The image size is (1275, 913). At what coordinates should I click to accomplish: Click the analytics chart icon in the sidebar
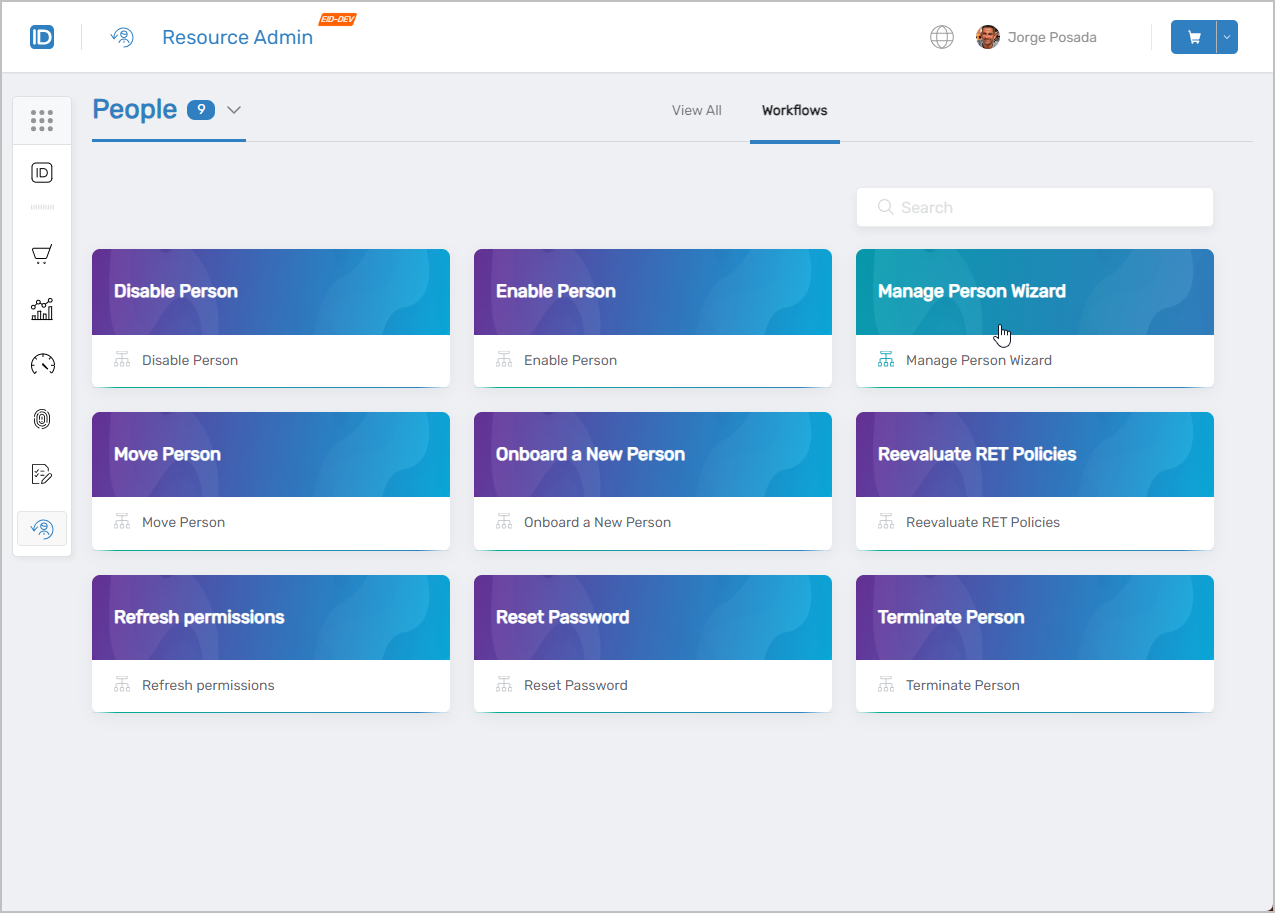tap(41, 309)
